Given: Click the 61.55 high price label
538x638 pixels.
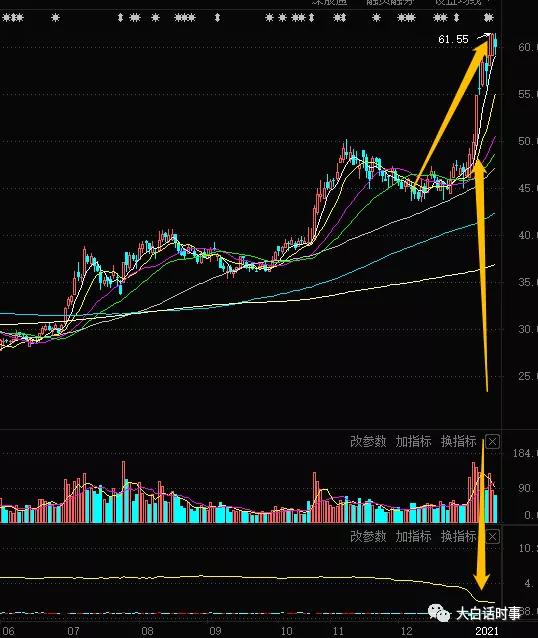Looking at the screenshot, I should click(453, 39).
